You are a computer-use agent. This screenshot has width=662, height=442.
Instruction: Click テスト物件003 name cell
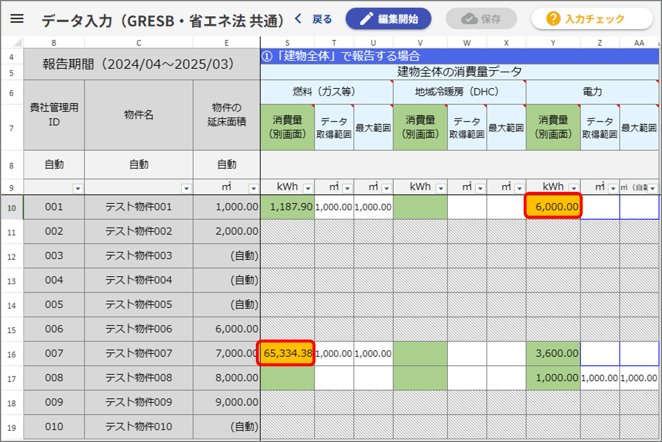pyautogui.click(x=139, y=256)
